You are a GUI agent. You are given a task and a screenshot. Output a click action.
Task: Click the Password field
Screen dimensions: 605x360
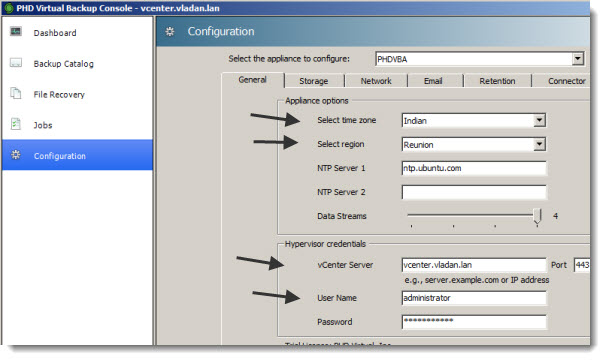474,322
